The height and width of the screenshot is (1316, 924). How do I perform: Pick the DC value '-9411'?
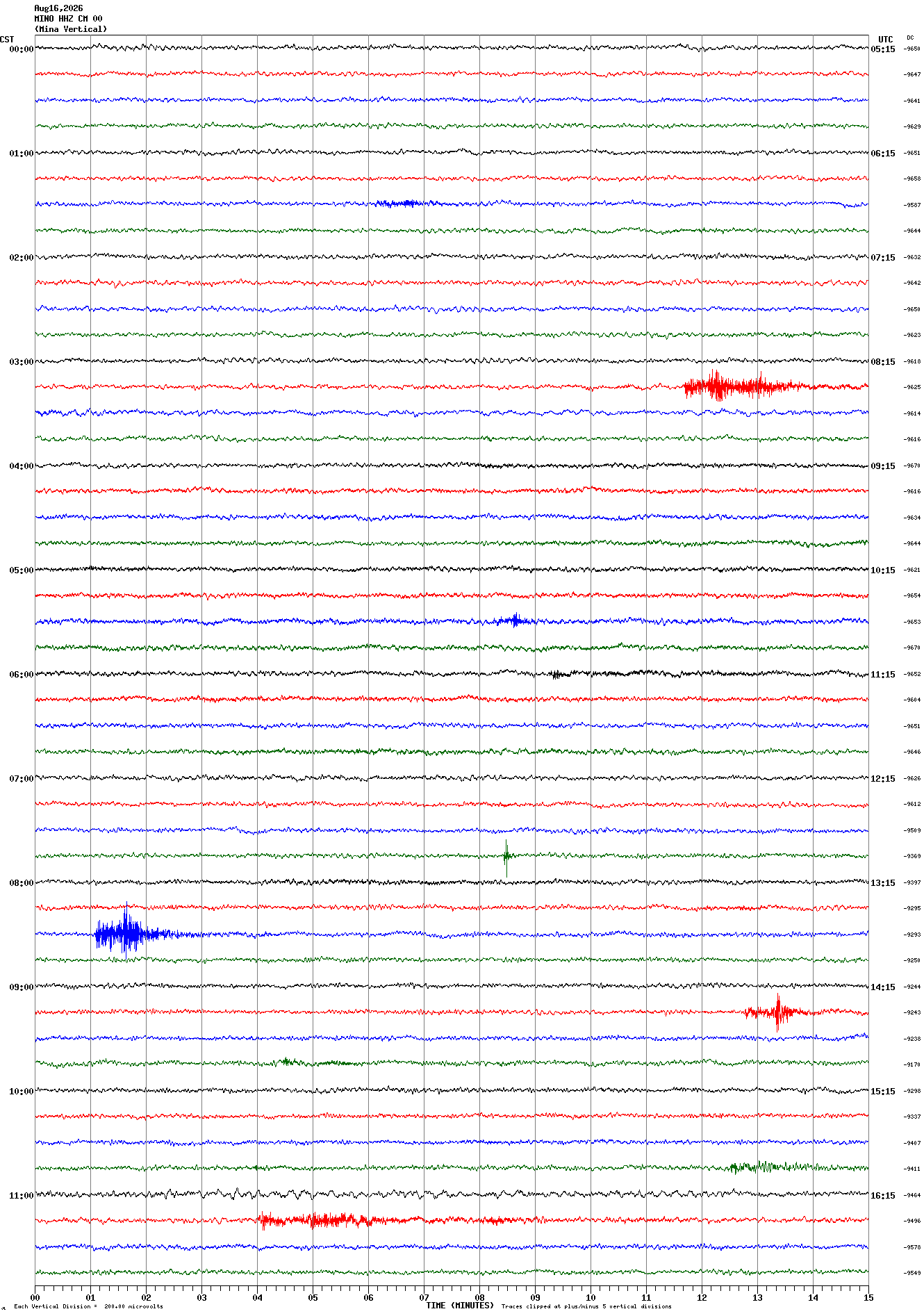[912, 1169]
